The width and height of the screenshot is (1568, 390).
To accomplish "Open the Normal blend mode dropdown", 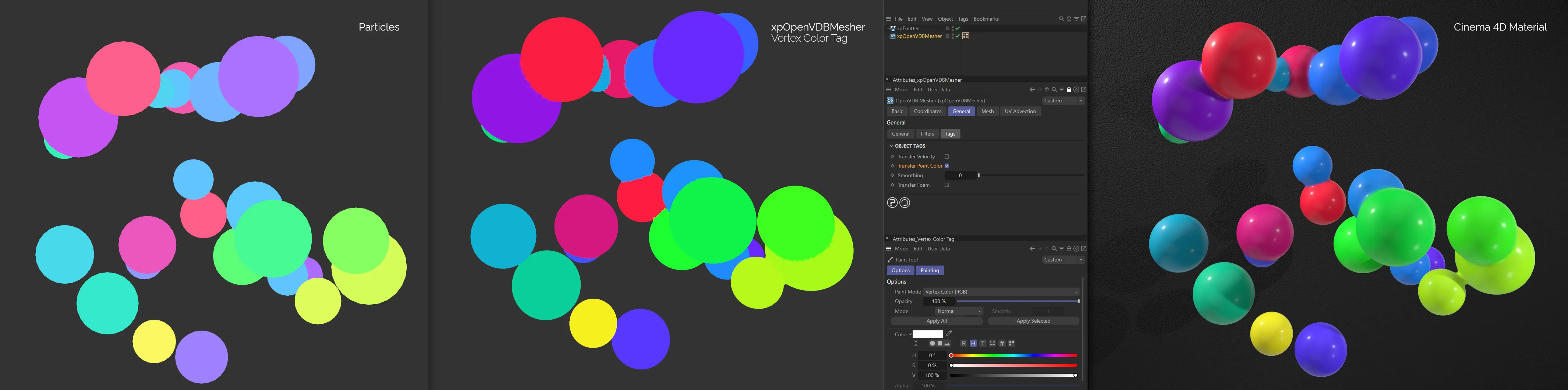I will (x=959, y=311).
